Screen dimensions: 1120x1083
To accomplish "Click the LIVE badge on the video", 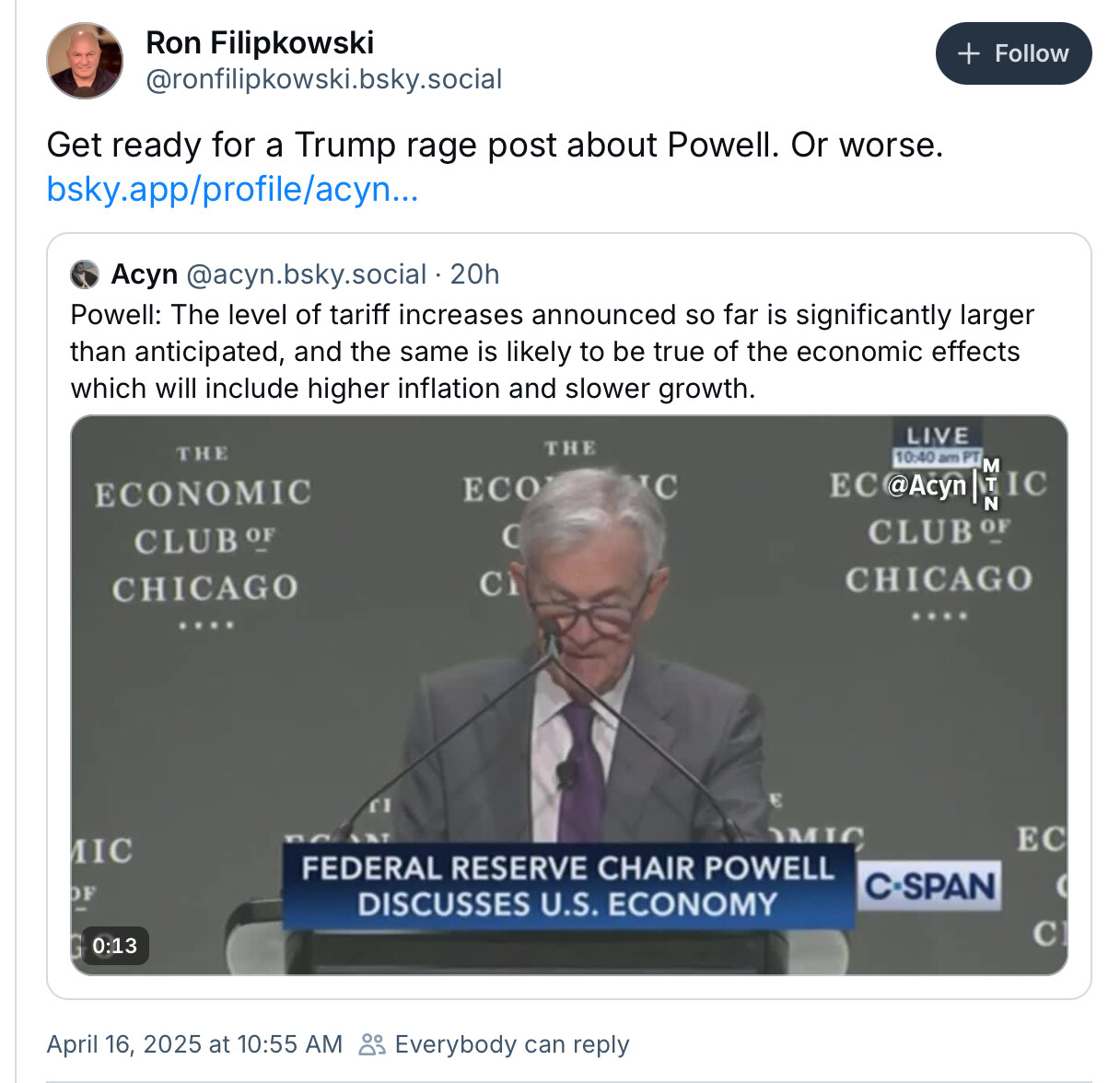I will coord(937,435).
